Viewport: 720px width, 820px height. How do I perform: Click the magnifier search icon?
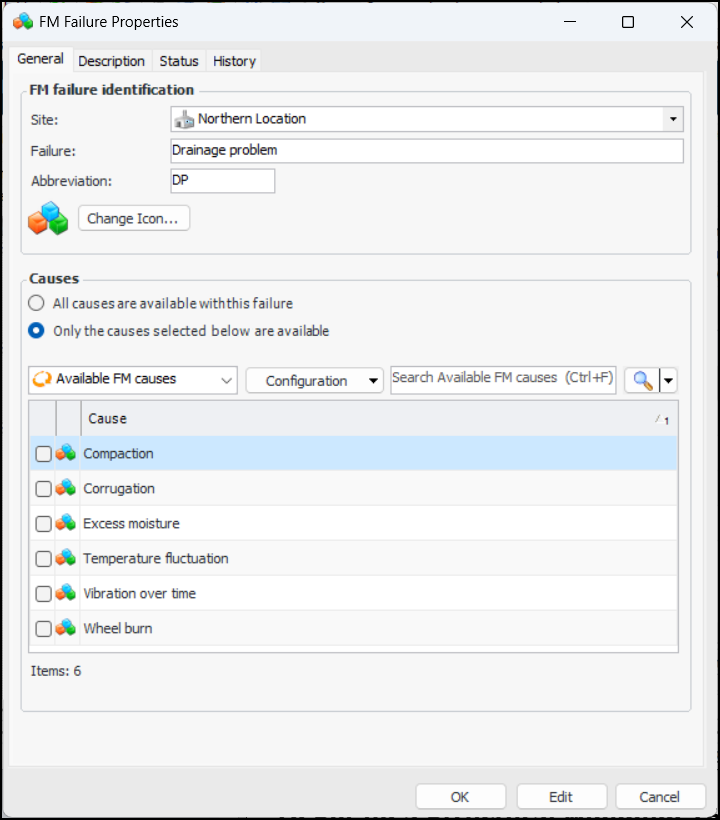642,380
